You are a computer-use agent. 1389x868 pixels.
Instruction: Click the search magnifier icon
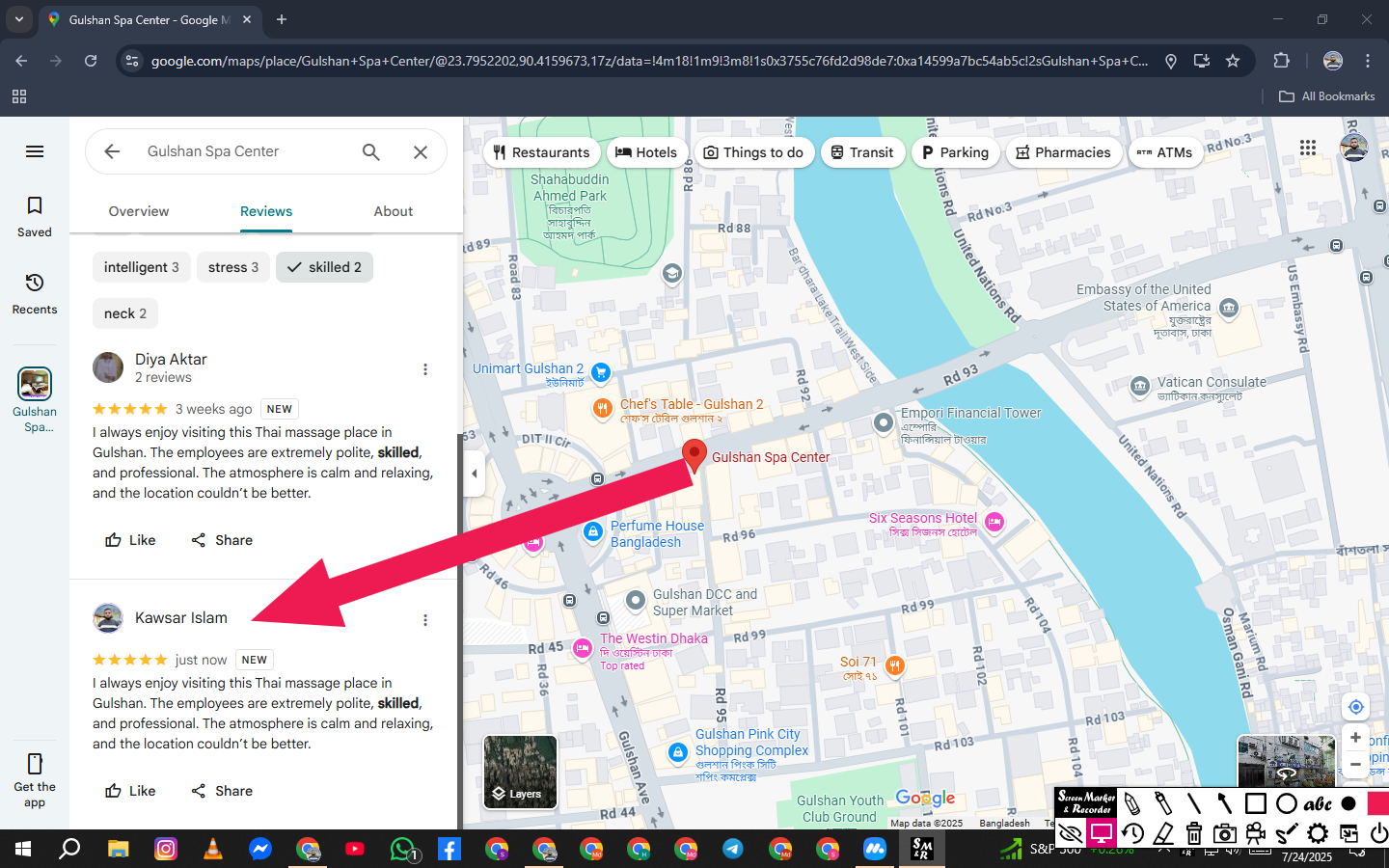pyautogui.click(x=370, y=151)
